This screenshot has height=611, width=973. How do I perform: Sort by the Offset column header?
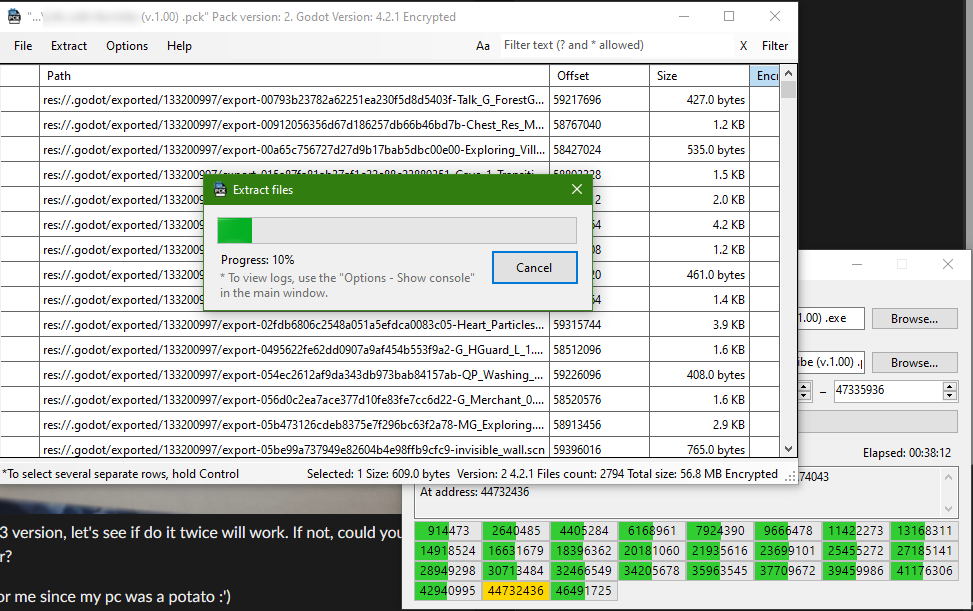(x=599, y=76)
